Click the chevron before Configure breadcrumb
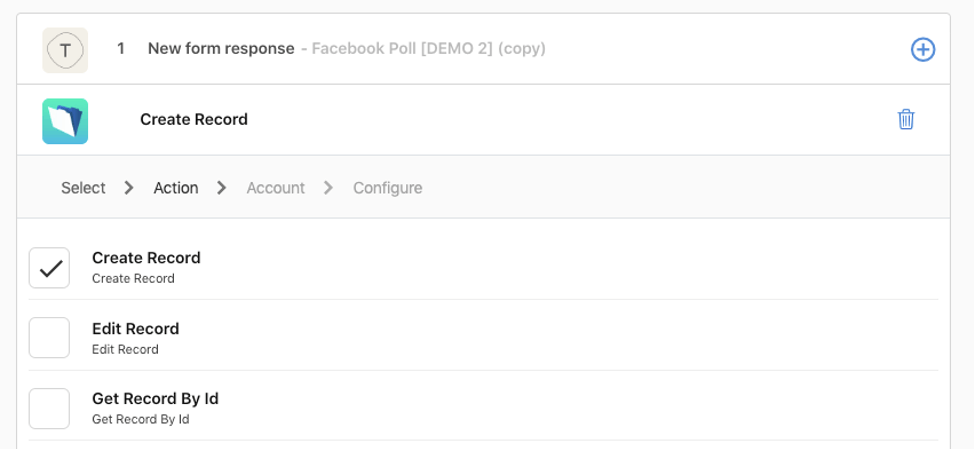Image resolution: width=974 pixels, height=449 pixels. pos(328,188)
